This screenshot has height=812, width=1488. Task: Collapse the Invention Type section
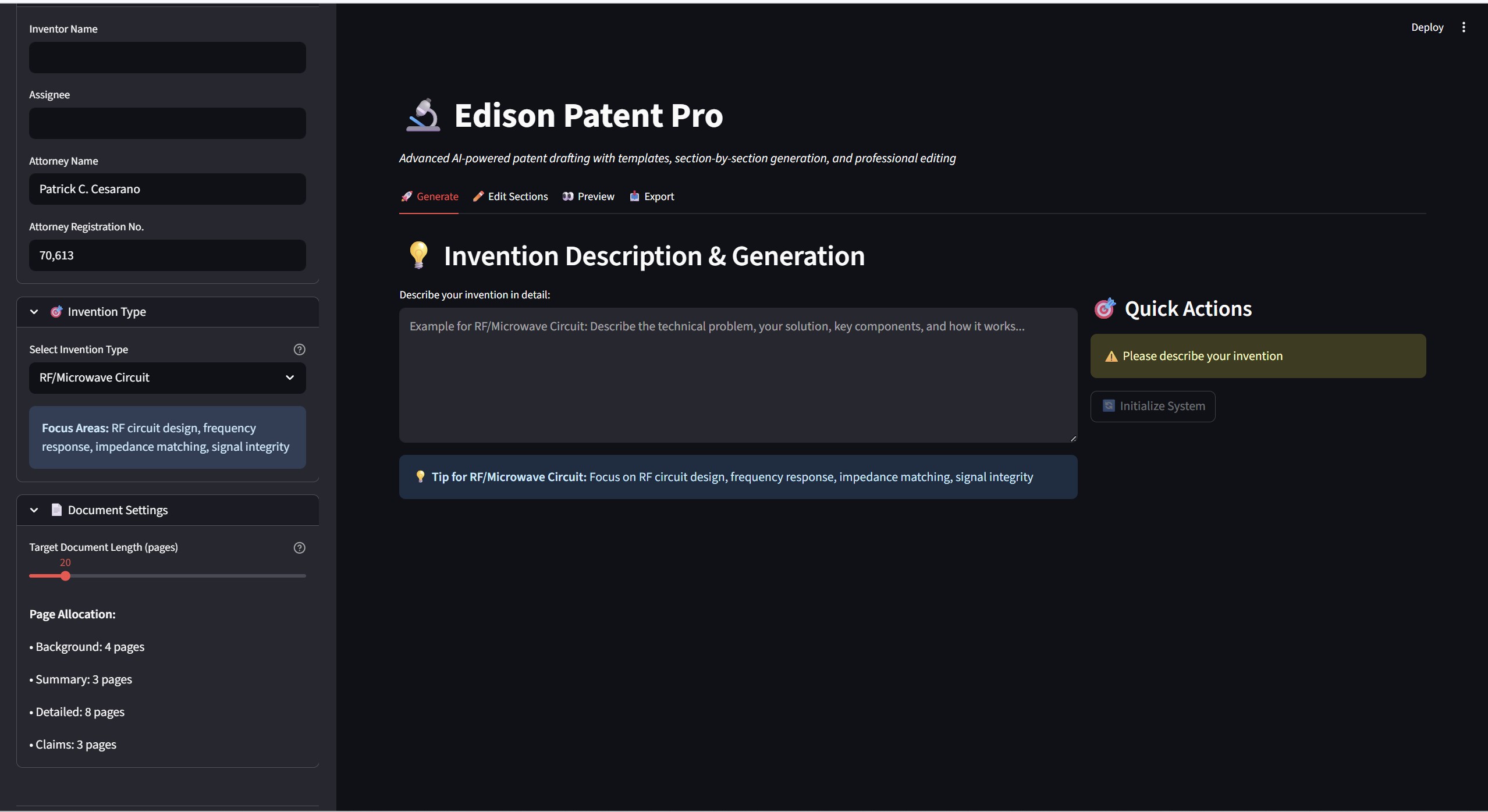click(x=34, y=312)
